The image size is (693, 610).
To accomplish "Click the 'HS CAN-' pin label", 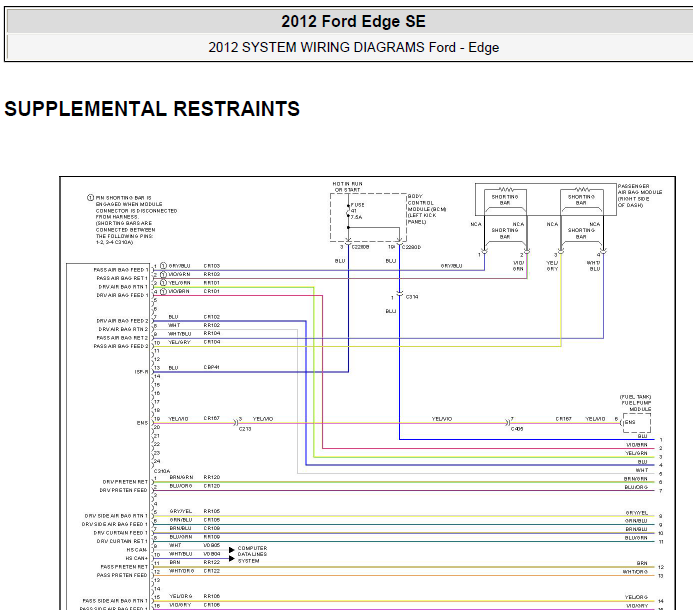I will pos(136,550).
